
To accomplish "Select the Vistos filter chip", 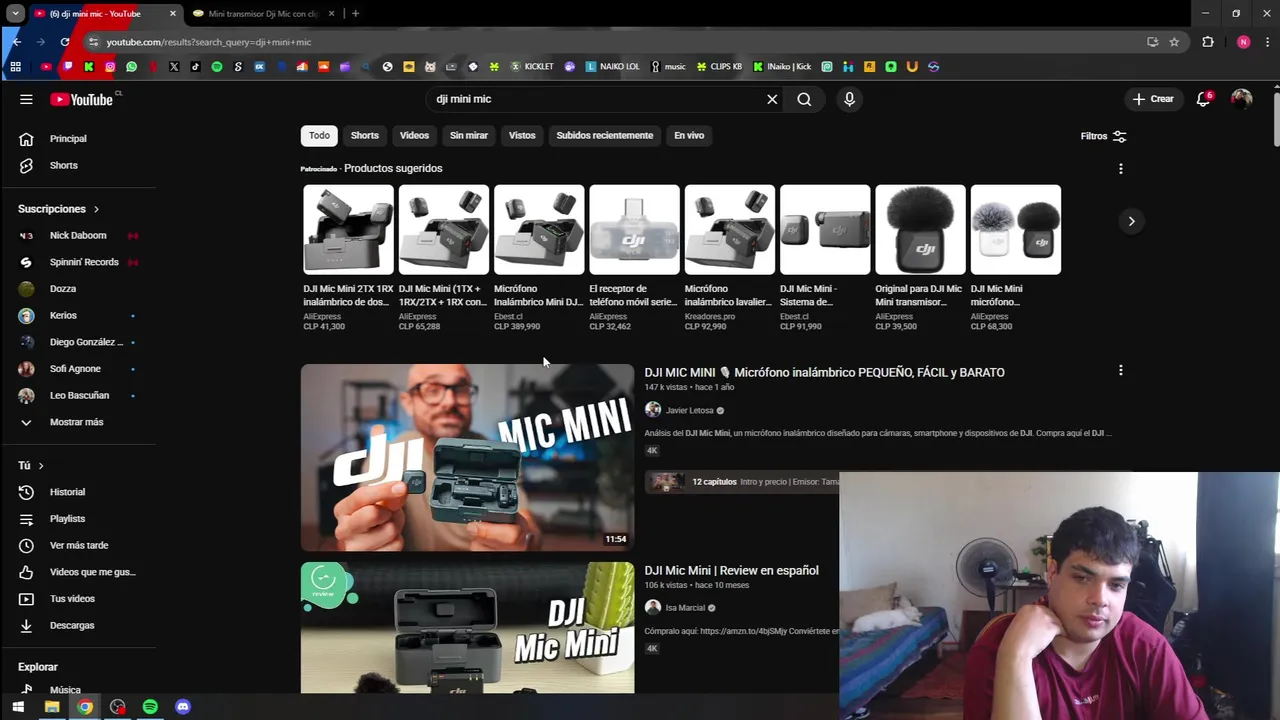I will pos(522,135).
